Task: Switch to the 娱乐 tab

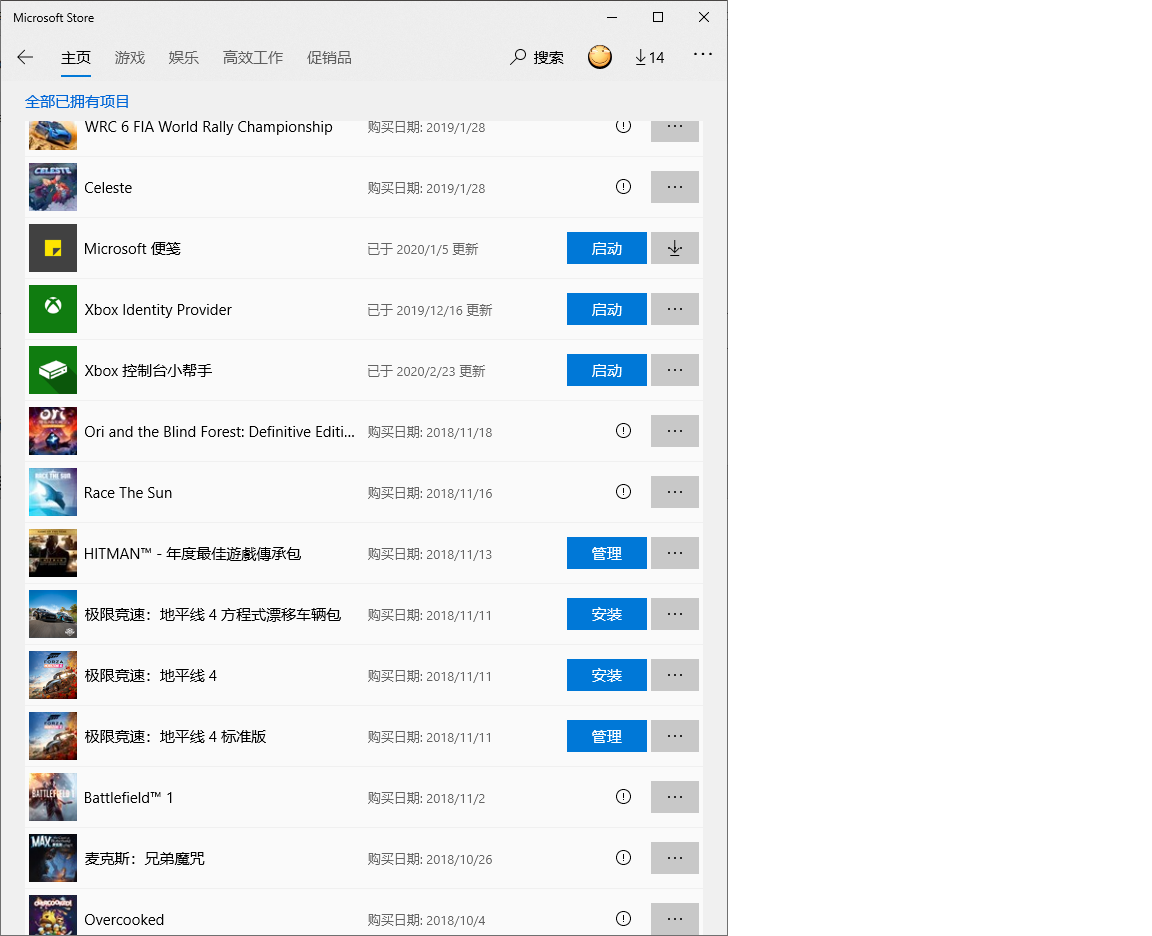Action: [184, 58]
